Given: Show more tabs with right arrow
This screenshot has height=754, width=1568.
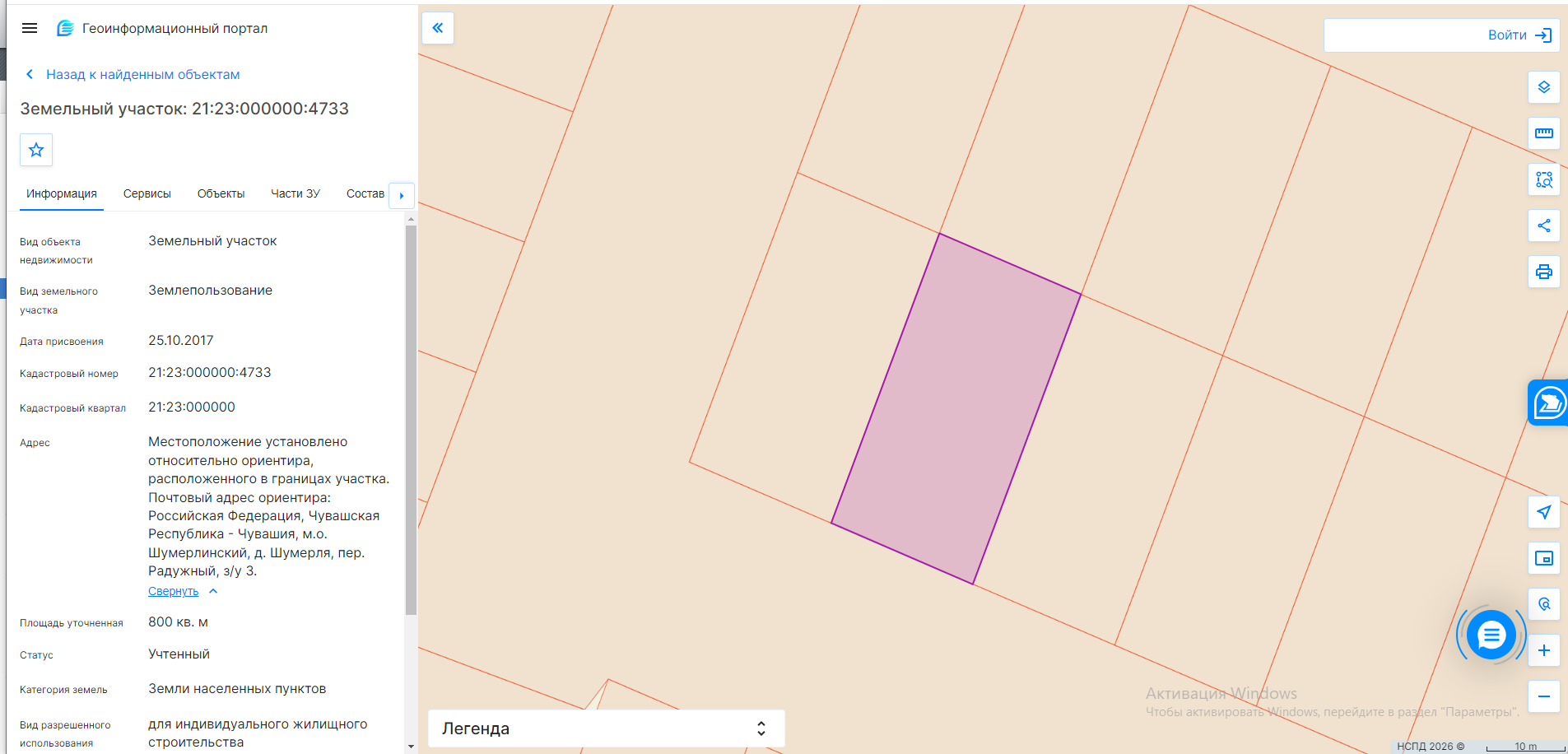Looking at the screenshot, I should 402,195.
